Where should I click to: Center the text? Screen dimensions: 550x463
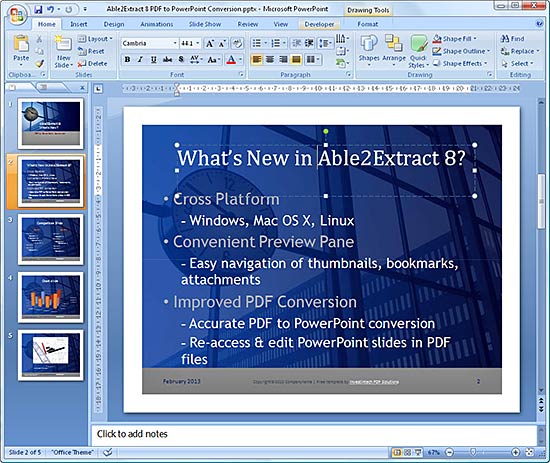tap(270, 60)
